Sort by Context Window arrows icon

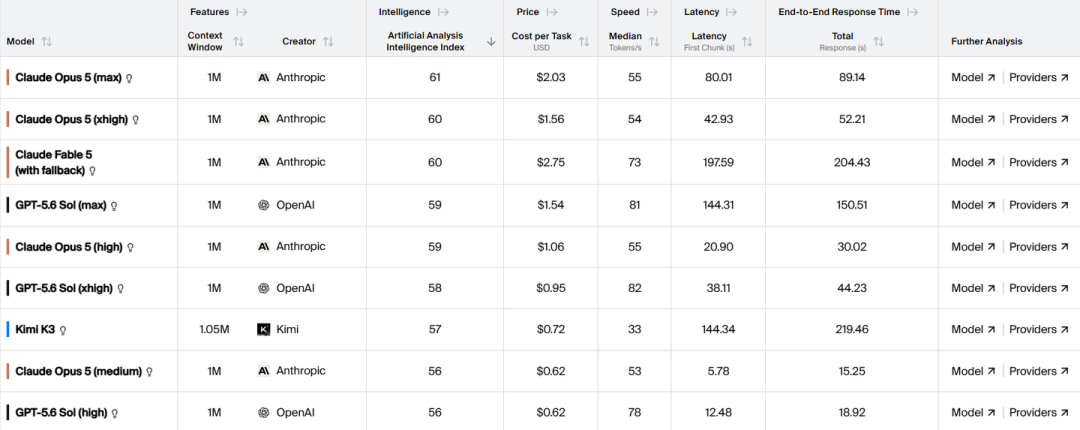click(x=238, y=41)
